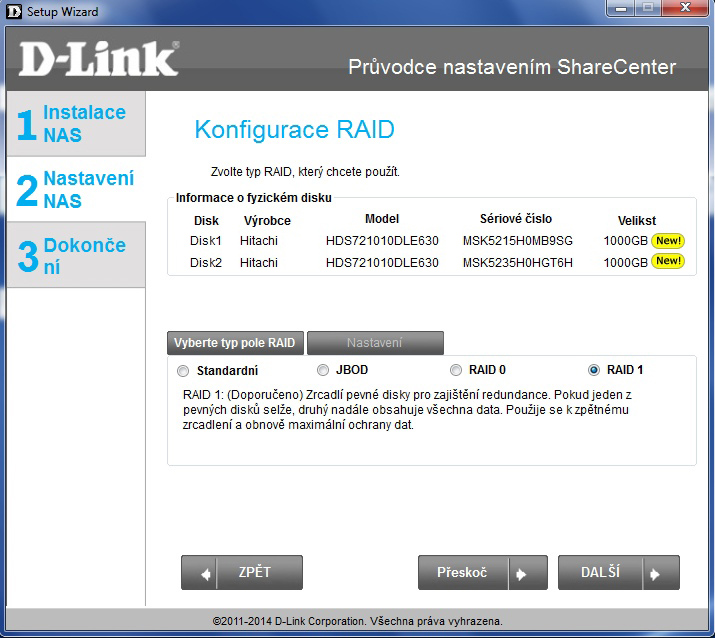Click the Výrobce column header
Image resolution: width=715 pixels, height=638 pixels.
tap(267, 221)
